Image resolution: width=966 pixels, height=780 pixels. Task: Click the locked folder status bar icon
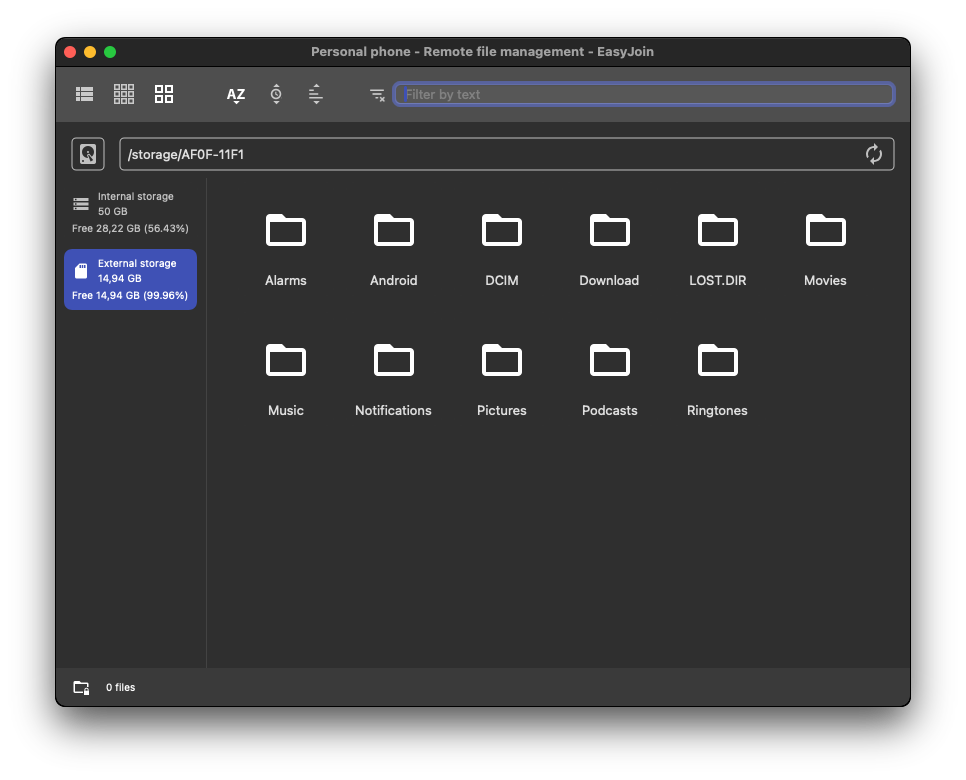81,688
